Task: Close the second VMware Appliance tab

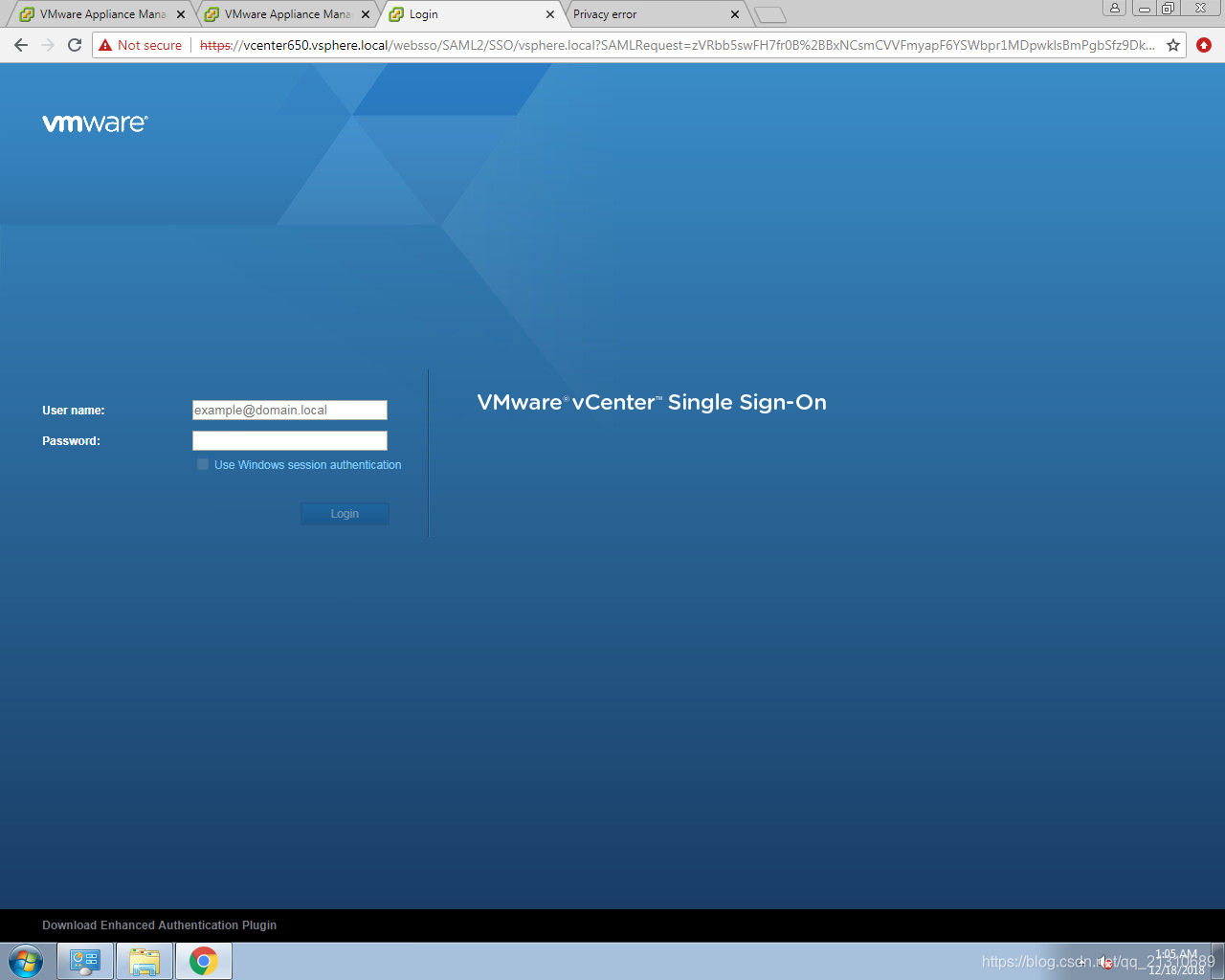Action: pyautogui.click(x=366, y=14)
